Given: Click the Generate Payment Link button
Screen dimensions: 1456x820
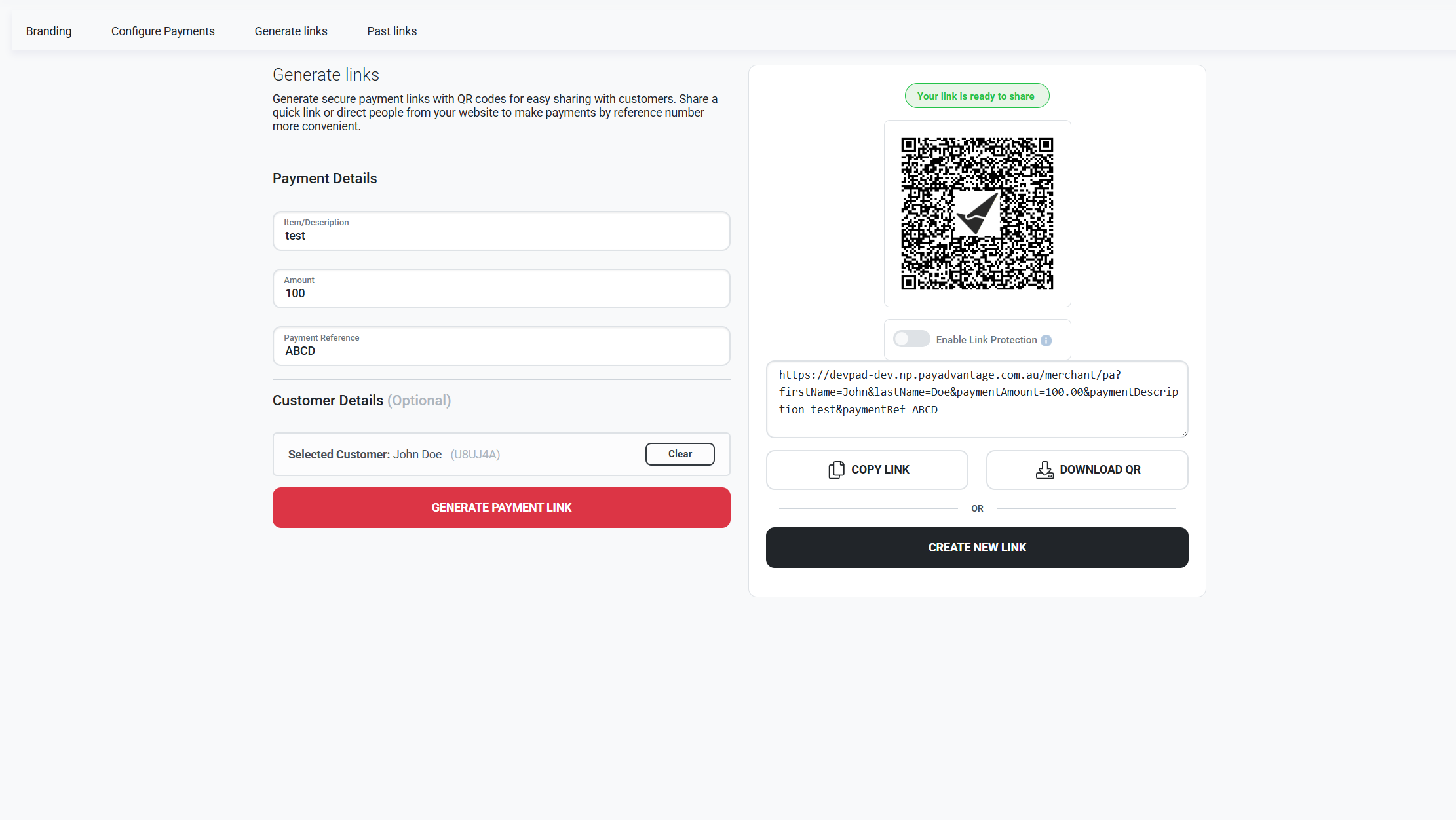Looking at the screenshot, I should click(x=501, y=508).
